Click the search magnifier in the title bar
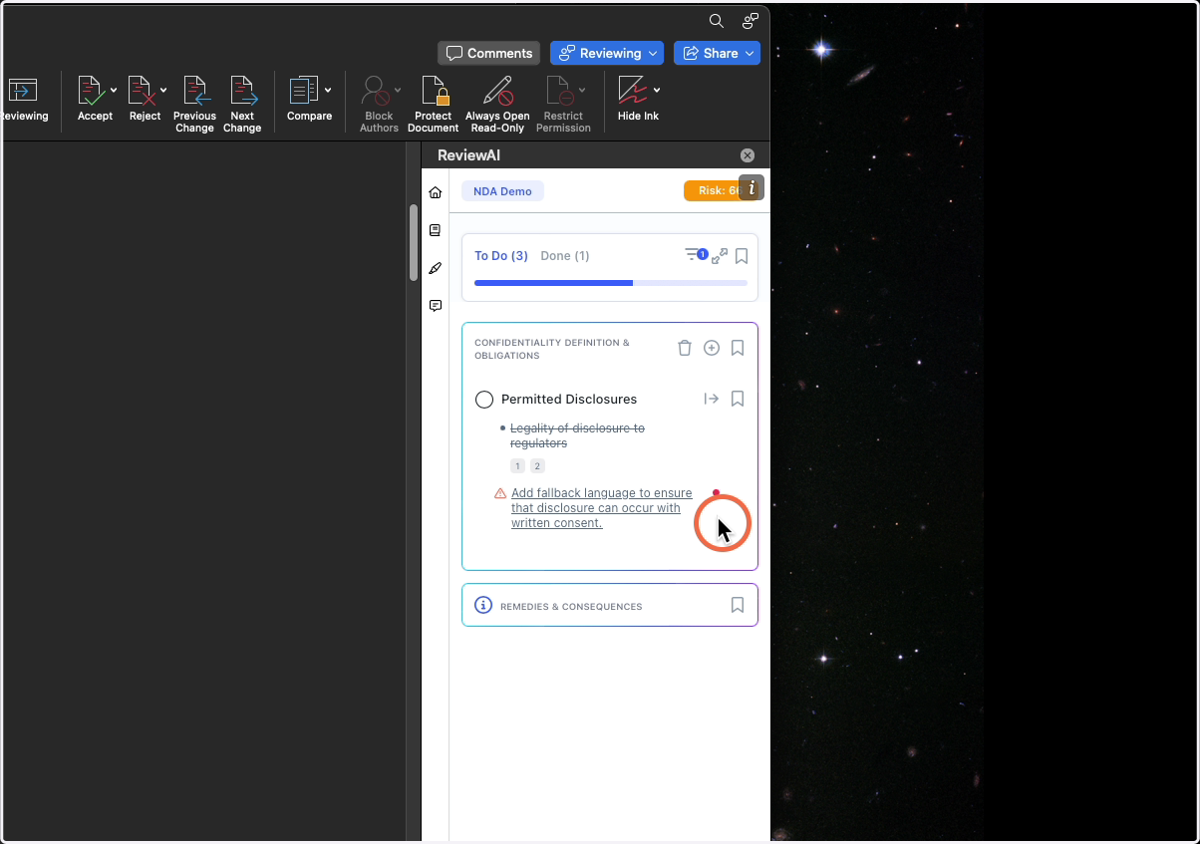The image size is (1200, 844). tap(716, 21)
